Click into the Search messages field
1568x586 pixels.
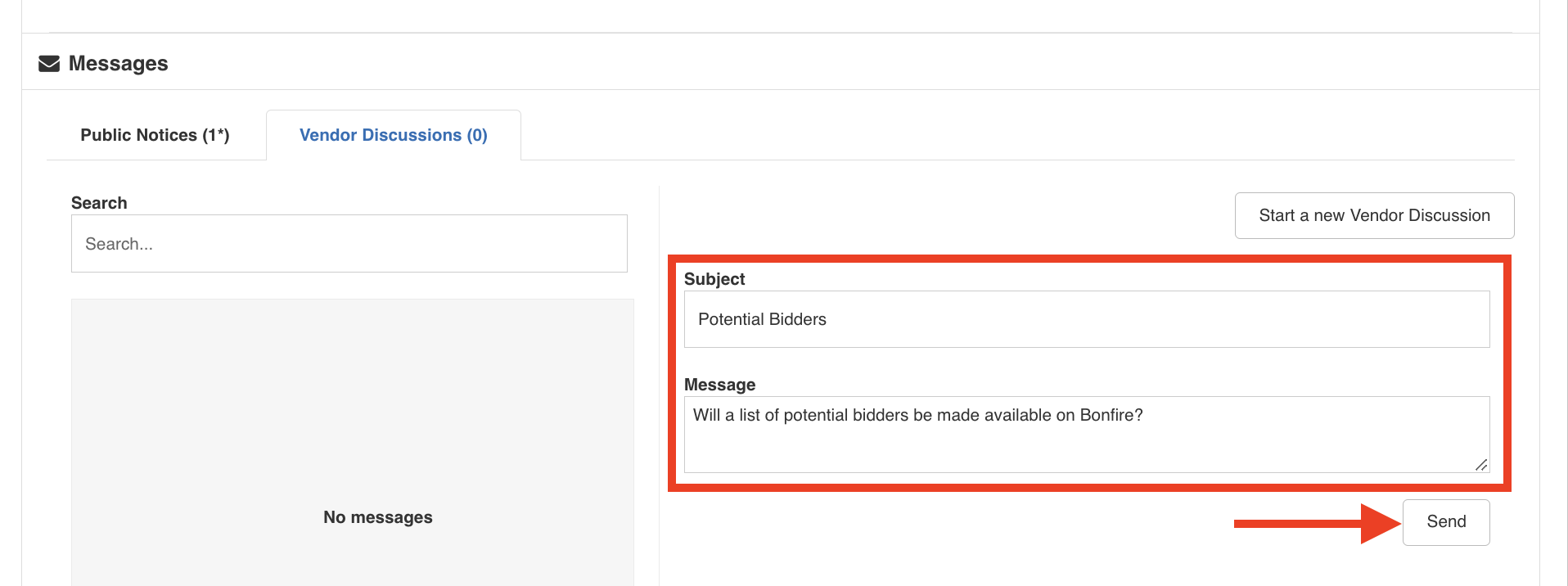click(x=349, y=244)
